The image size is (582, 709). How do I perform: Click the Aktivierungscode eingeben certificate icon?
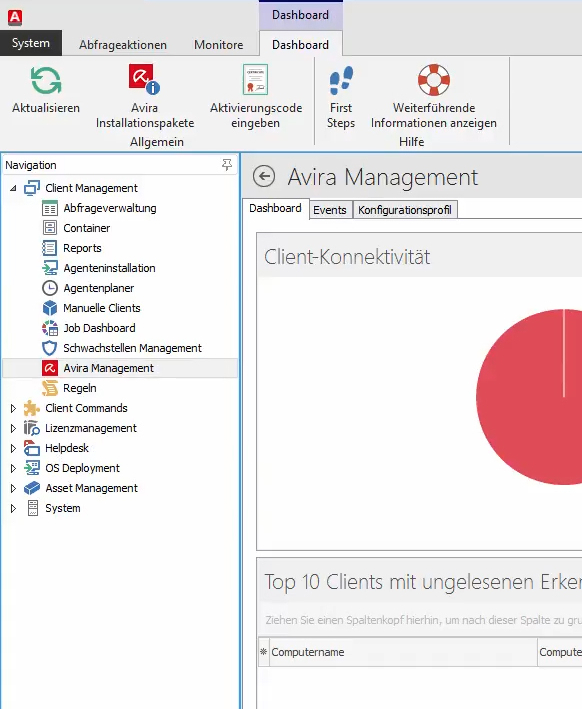(256, 79)
